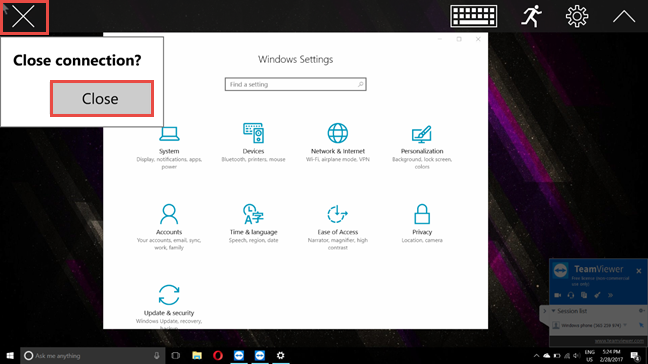648x364 pixels.
Task: Open the Devices settings category
Action: (x=253, y=143)
